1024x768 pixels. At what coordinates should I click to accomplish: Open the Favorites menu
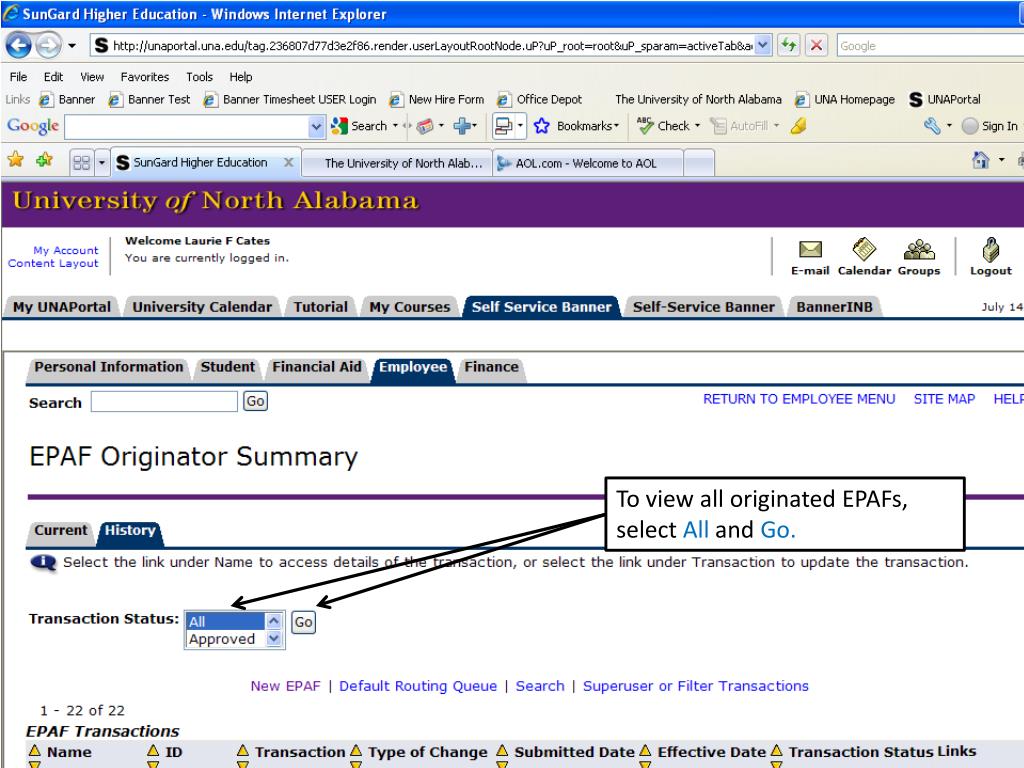point(144,77)
